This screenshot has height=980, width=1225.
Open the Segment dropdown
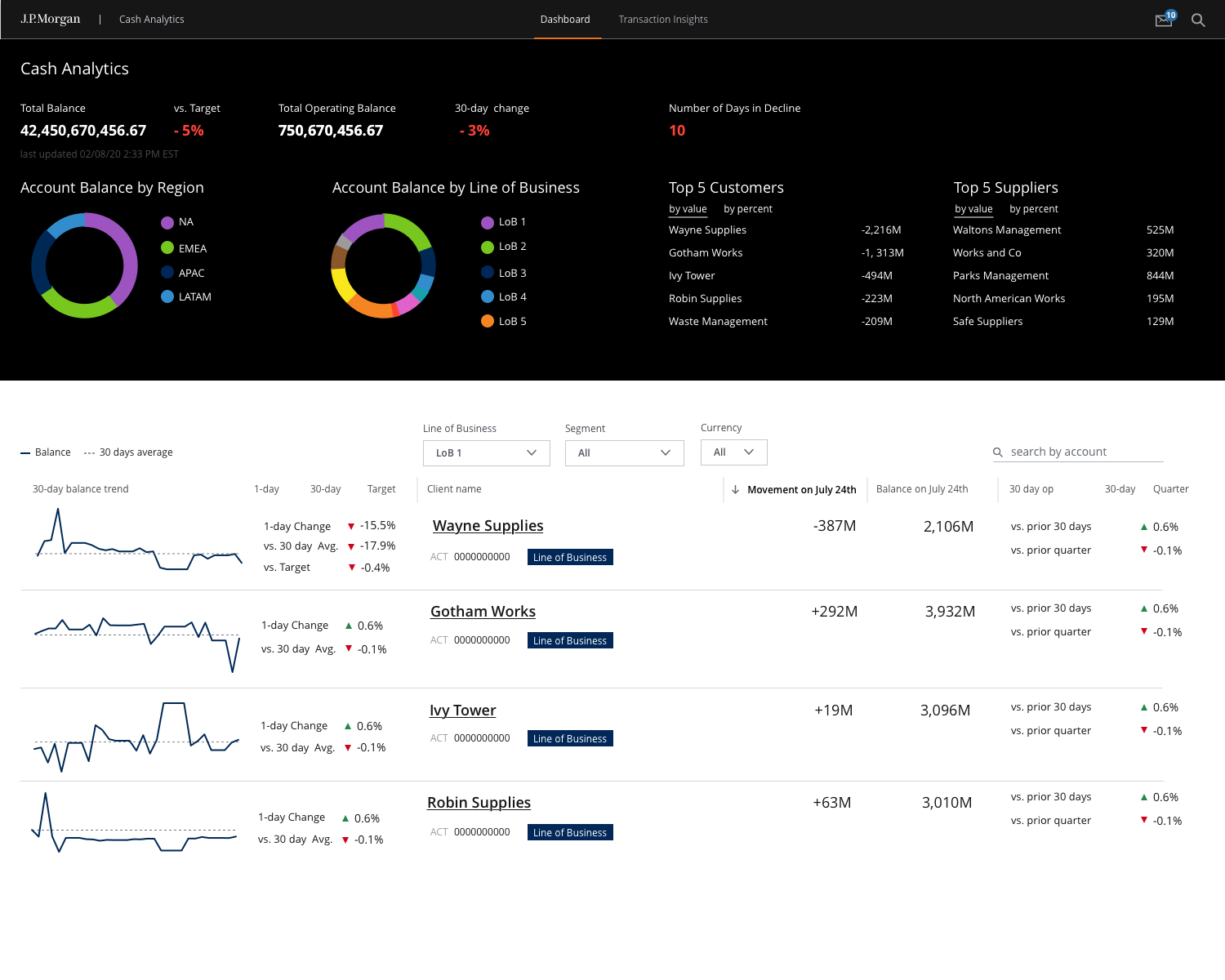(625, 453)
